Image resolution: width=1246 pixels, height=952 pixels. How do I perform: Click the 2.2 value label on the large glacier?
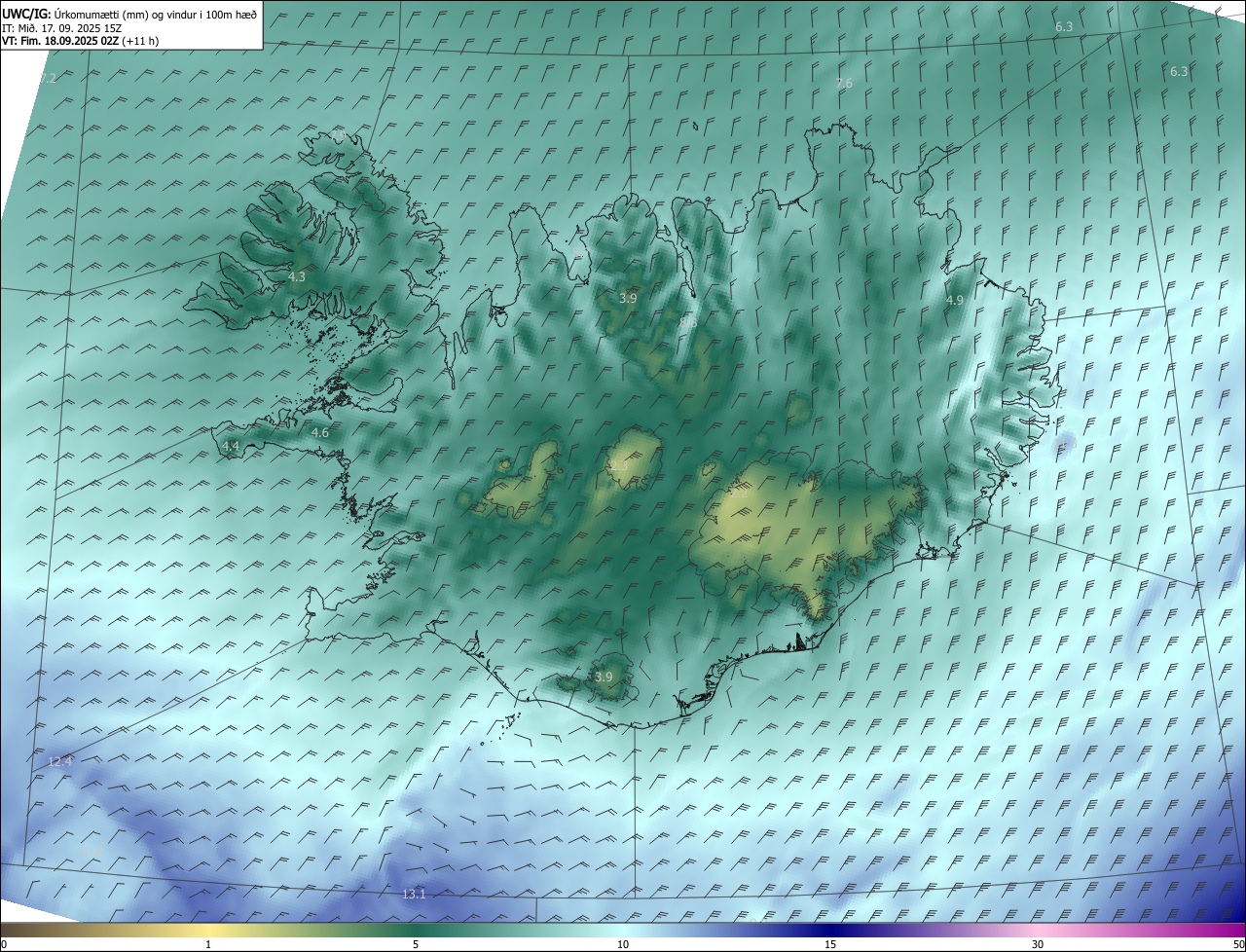(739, 494)
